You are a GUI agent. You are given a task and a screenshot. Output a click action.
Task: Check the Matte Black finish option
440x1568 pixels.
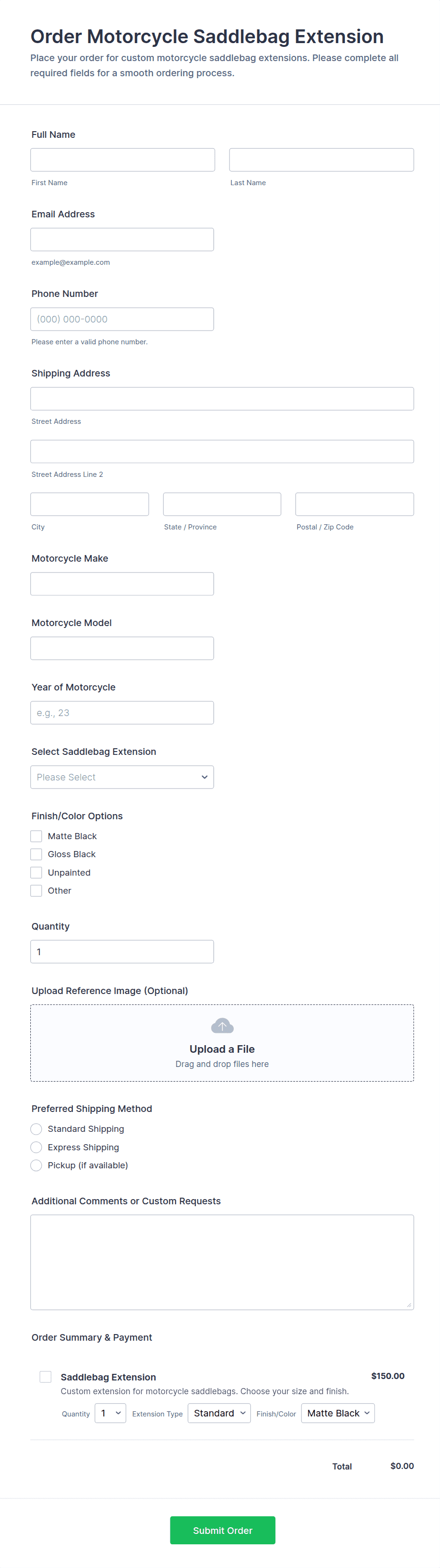(x=36, y=836)
